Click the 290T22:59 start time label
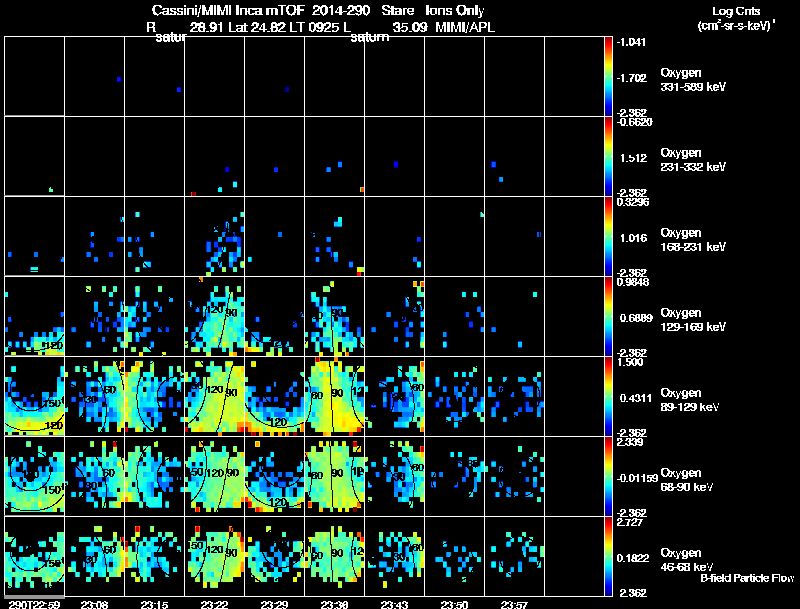Viewport: 800px width, 609px height. click(x=32, y=603)
